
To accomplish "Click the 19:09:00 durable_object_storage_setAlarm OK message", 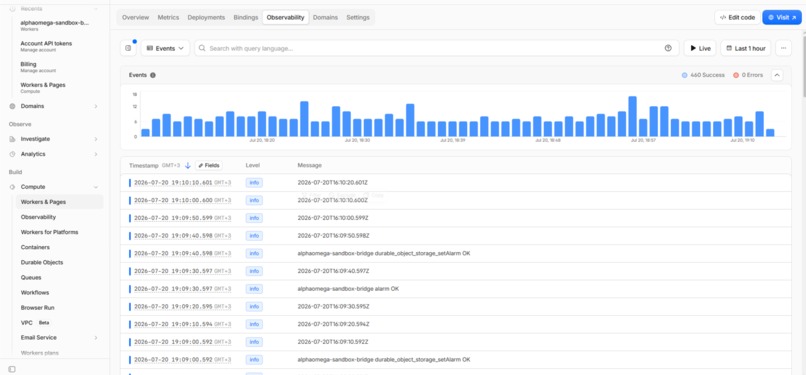I will click(383, 360).
